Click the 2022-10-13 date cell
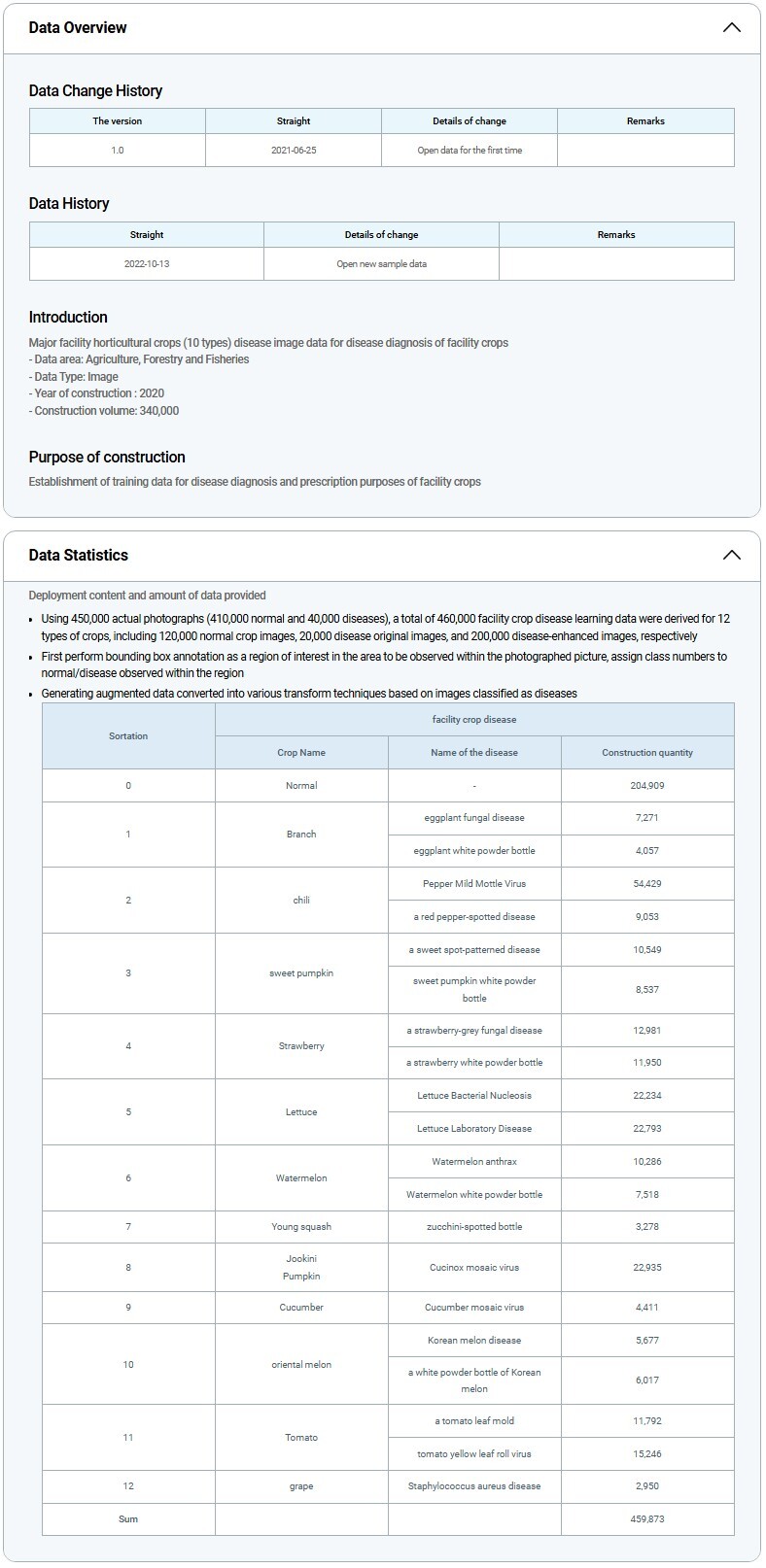 tap(147, 263)
